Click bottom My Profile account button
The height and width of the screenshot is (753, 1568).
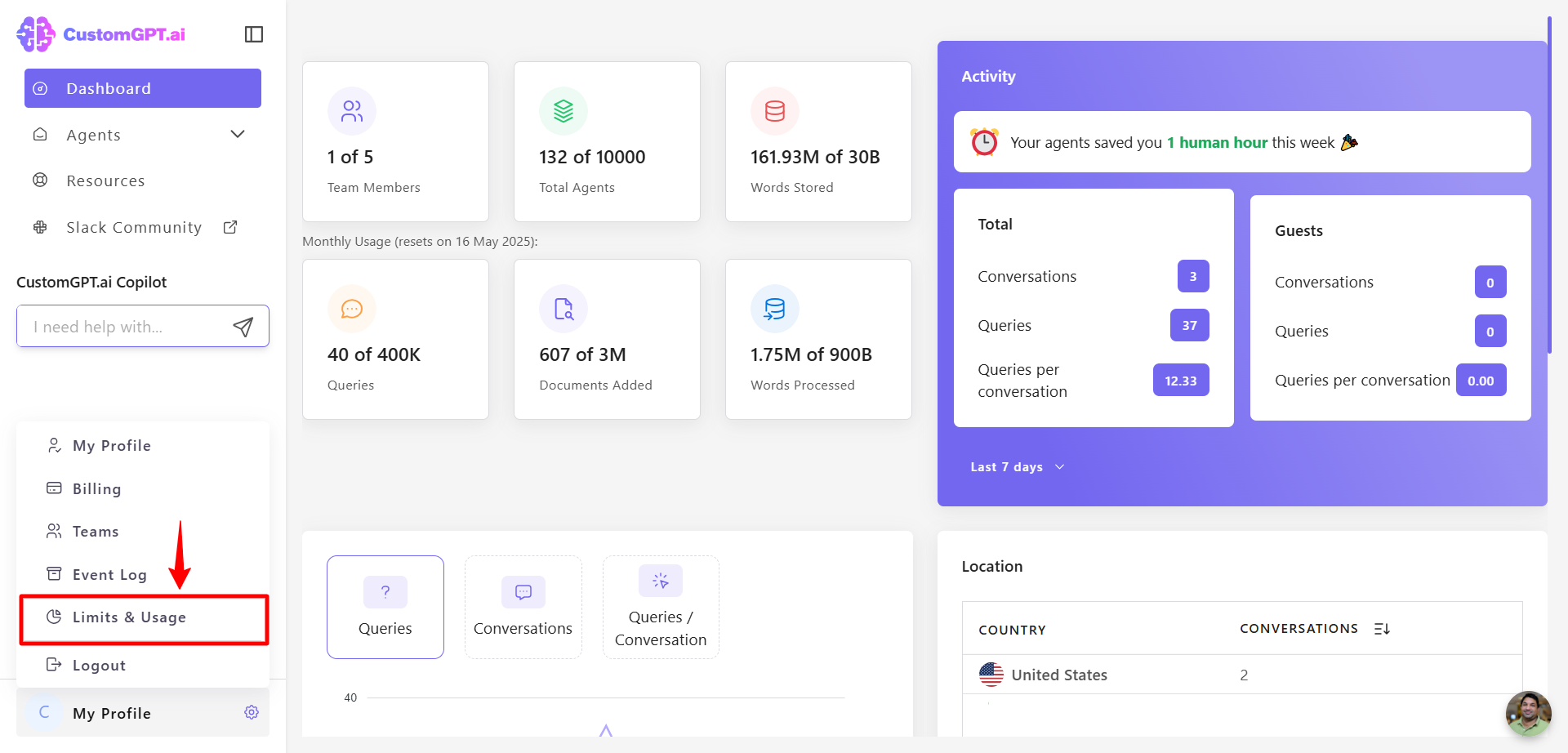(x=143, y=712)
